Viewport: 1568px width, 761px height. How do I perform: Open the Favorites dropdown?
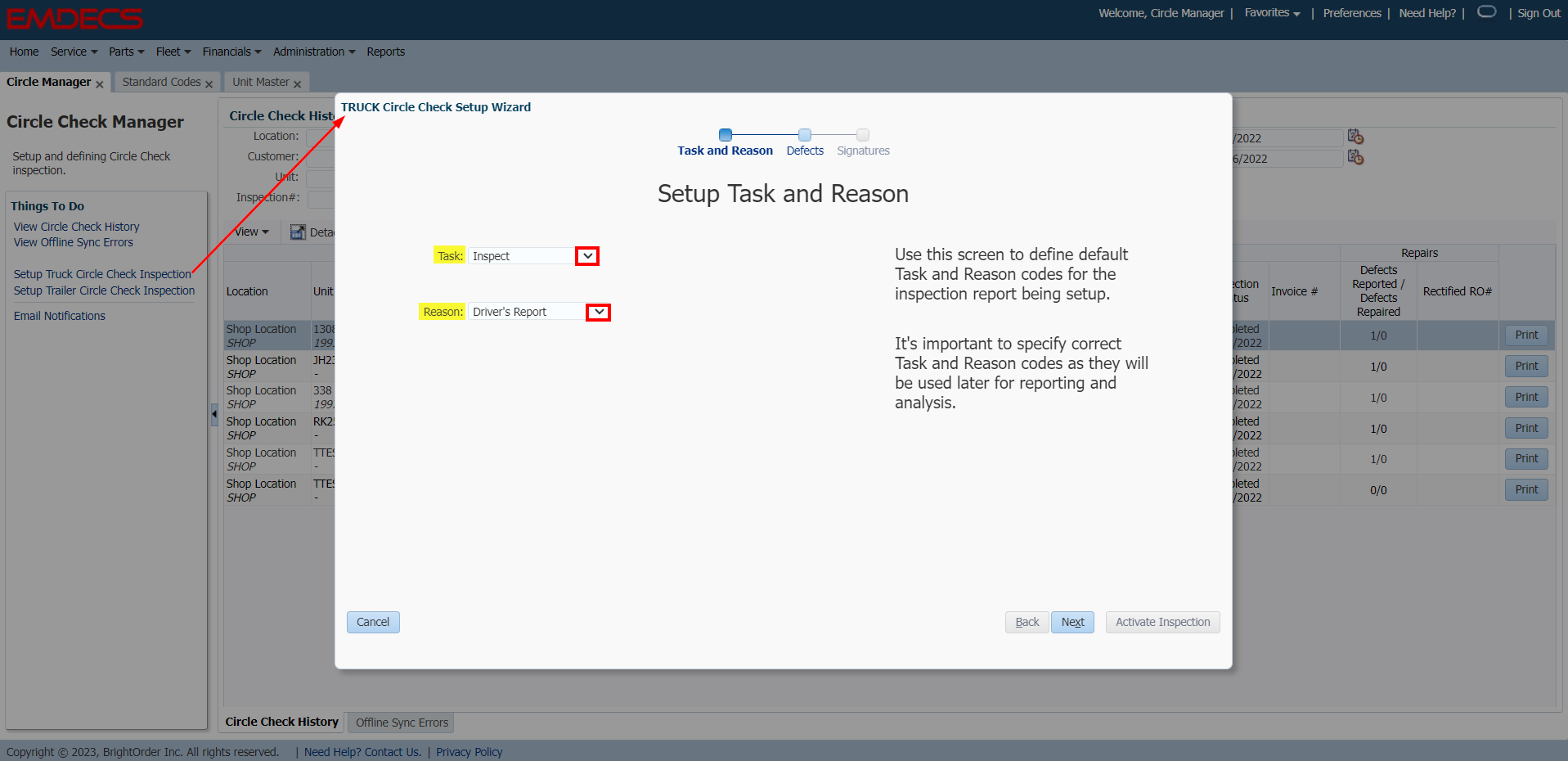[1272, 13]
